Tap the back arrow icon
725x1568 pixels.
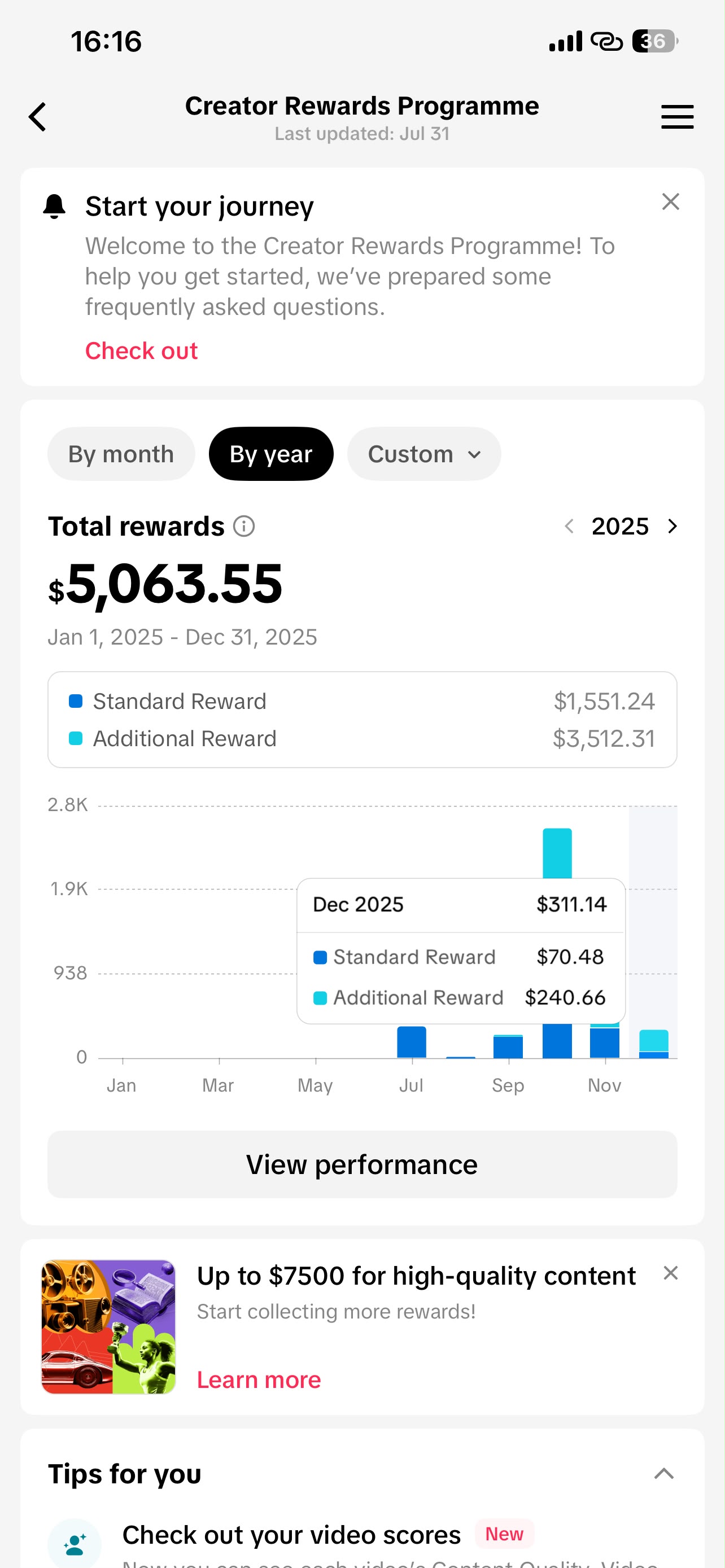[38, 117]
